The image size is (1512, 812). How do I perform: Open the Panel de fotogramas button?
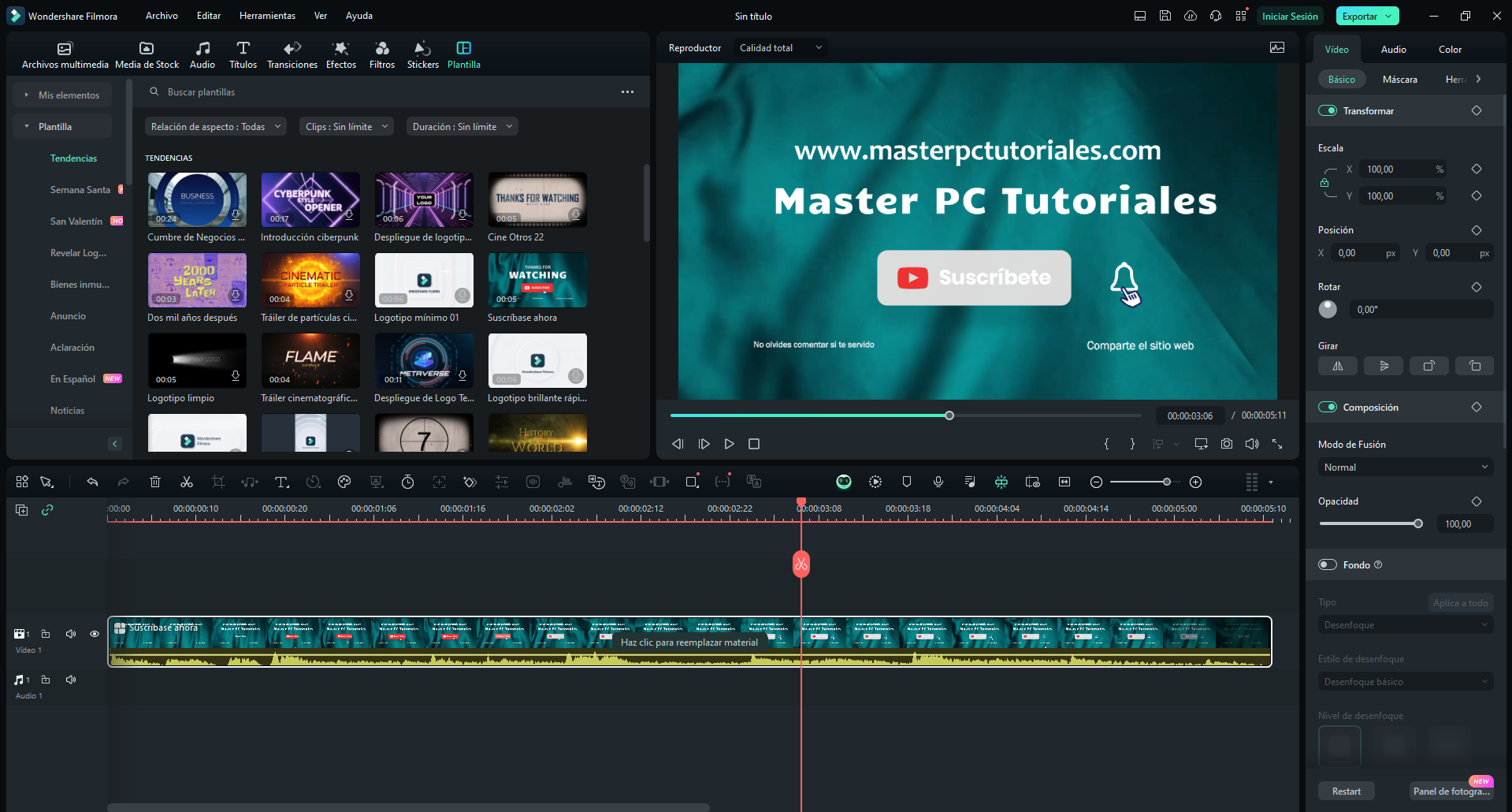1451,792
